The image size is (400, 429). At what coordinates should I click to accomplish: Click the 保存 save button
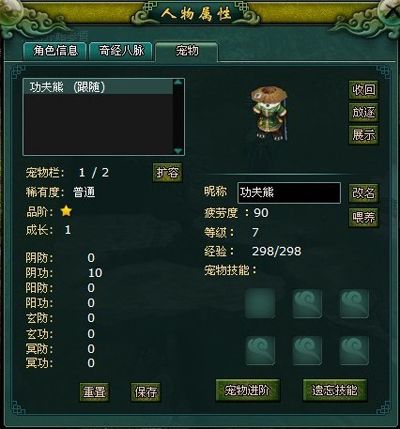click(x=146, y=392)
